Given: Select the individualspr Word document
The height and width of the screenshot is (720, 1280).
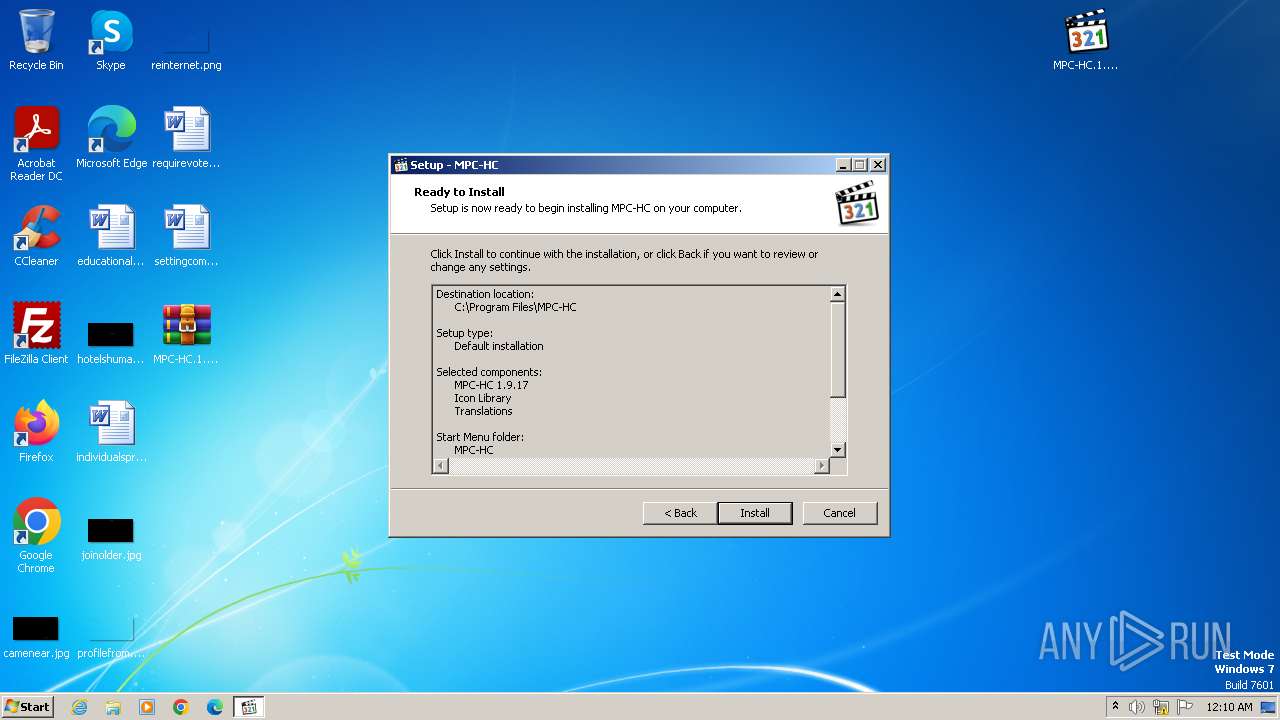Looking at the screenshot, I should [111, 432].
